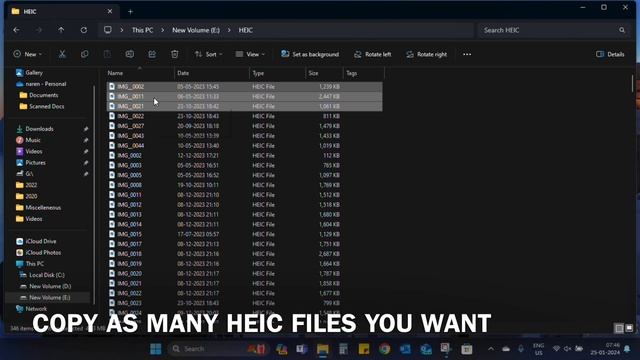Show hidden system tray icons
Image resolution: width=640 pixels, height=360 pixels.
[x=491, y=349]
